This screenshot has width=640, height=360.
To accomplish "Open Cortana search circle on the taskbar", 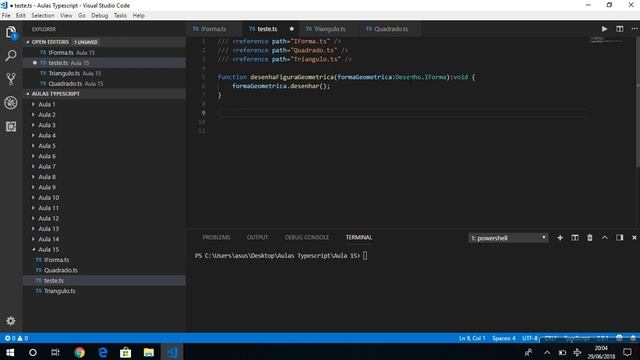I will (33, 352).
